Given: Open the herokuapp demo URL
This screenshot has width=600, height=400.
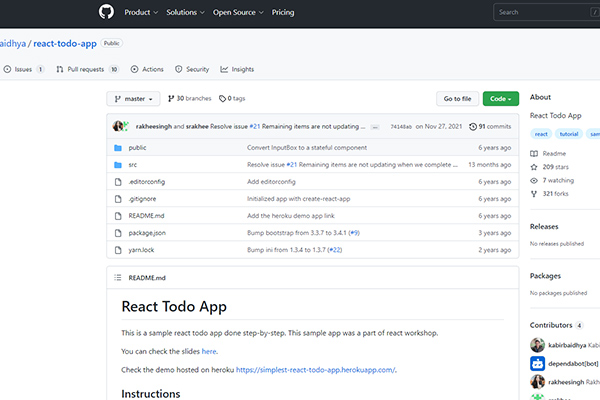Looking at the screenshot, I should click(315, 370).
